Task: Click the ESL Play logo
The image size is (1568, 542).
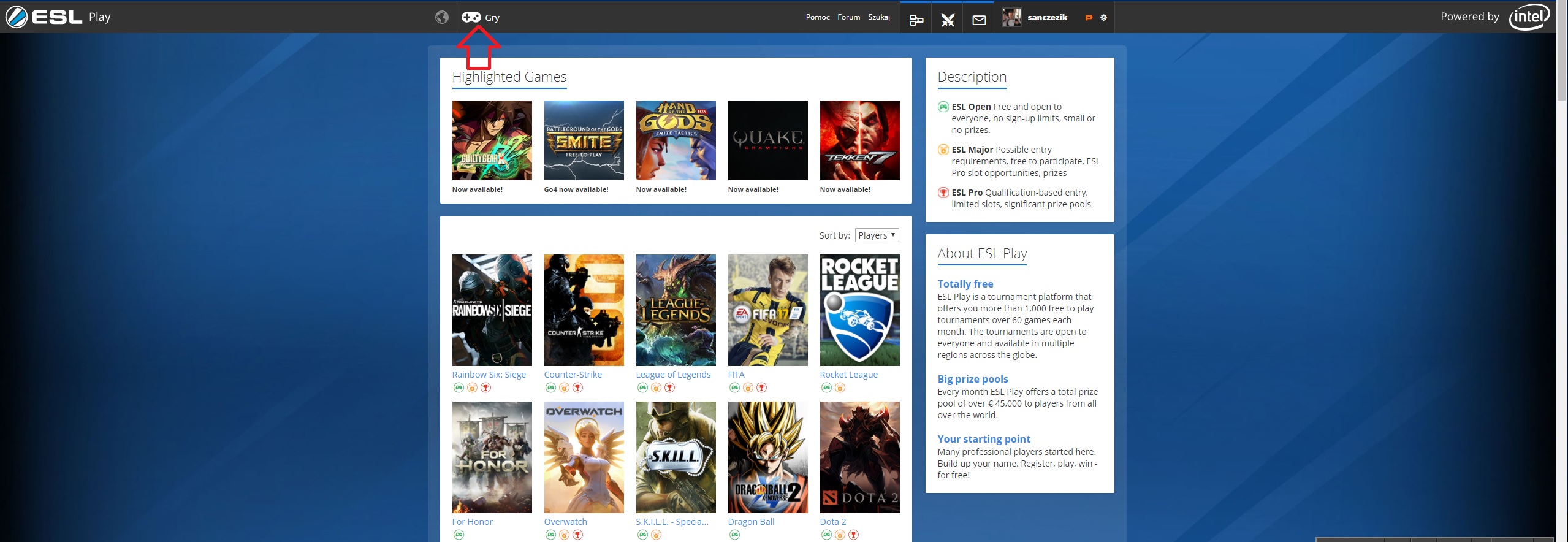Action: [x=58, y=17]
